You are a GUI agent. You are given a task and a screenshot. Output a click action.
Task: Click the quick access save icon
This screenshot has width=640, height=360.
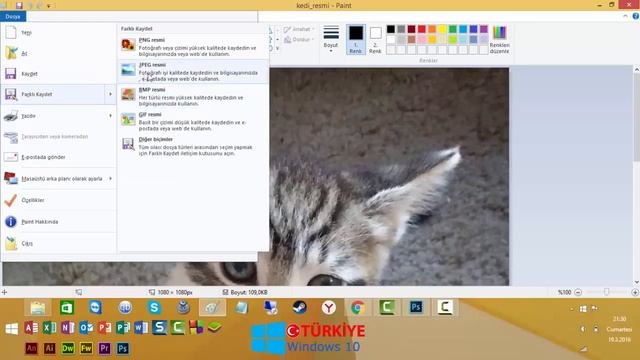click(19, 5)
